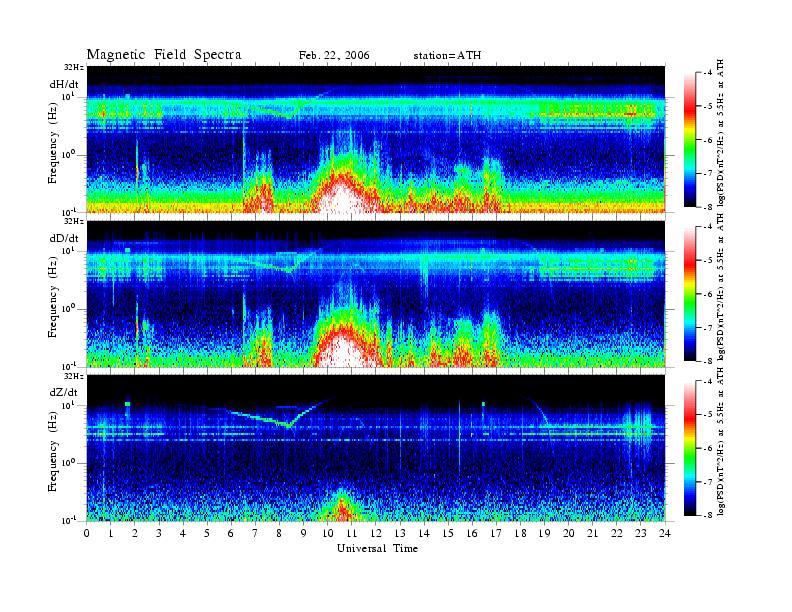Click hour tick label "24" on time axis
This screenshot has height=612, width=792.
(x=665, y=533)
